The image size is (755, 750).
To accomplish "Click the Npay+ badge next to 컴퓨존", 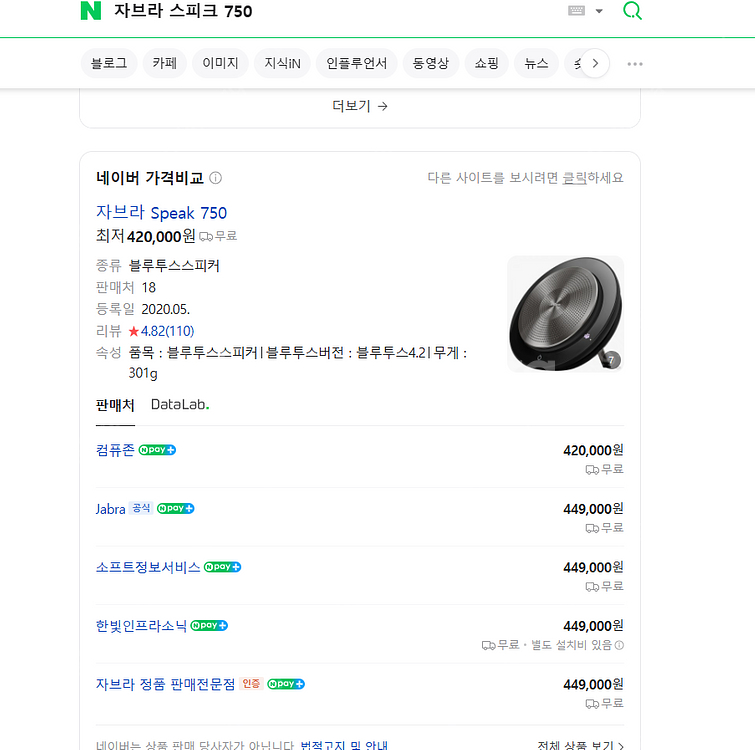I will click(157, 450).
